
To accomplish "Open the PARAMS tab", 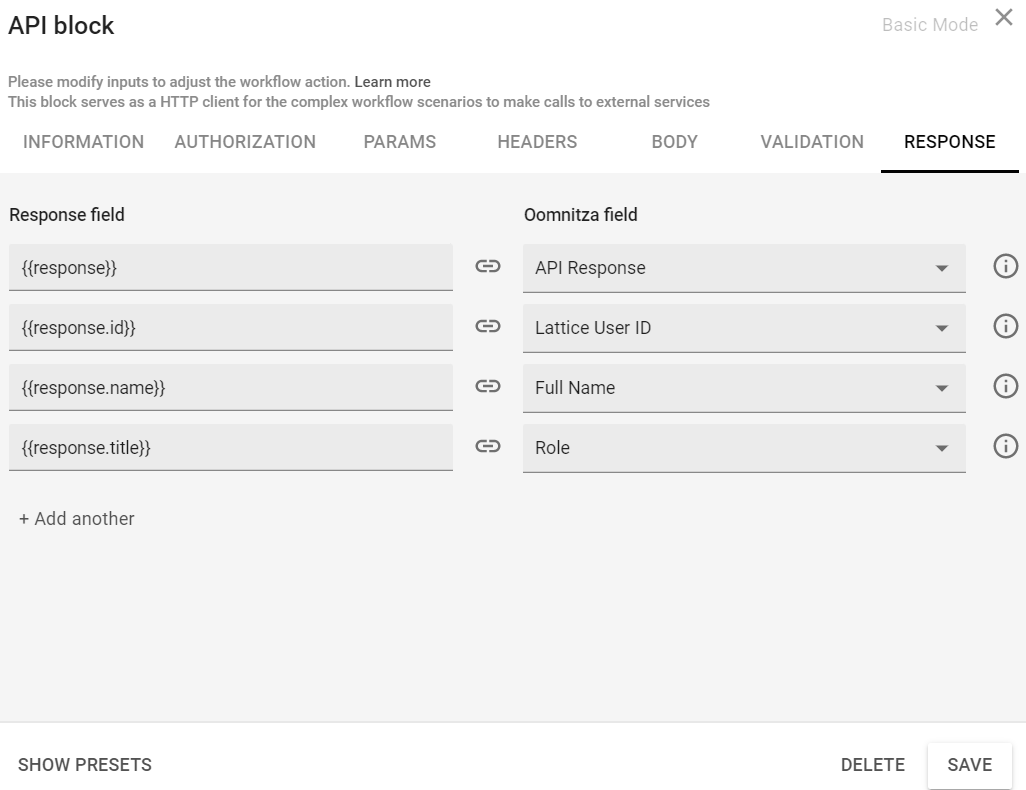I will [400, 142].
